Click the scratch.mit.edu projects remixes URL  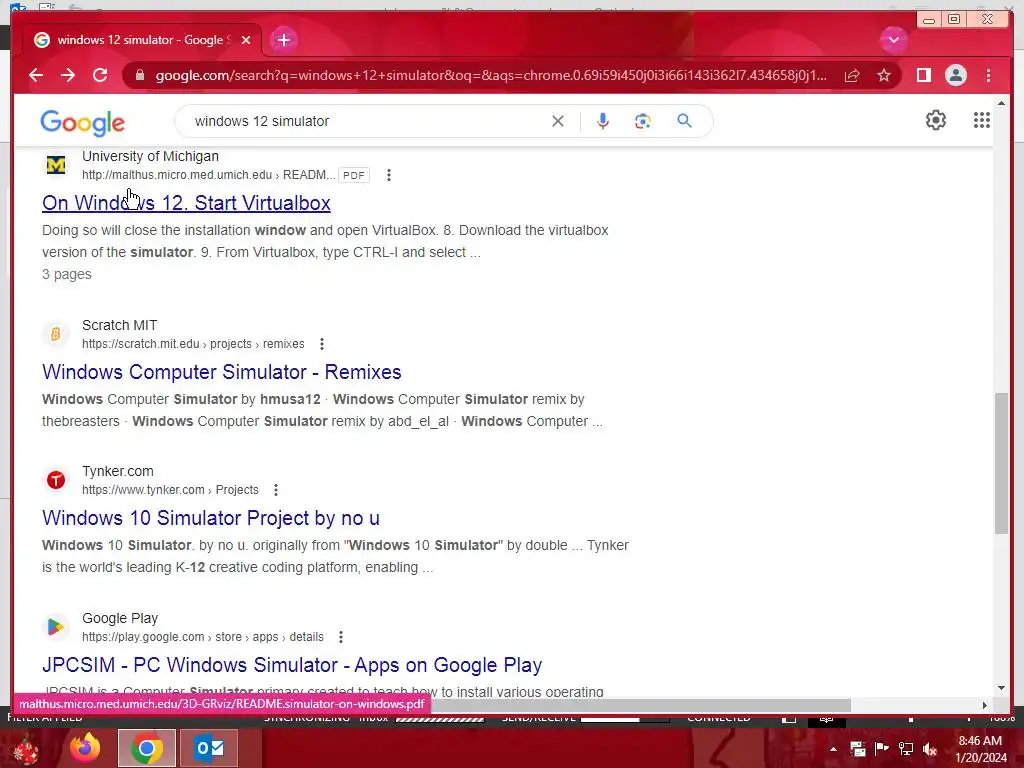pyautogui.click(x=193, y=344)
